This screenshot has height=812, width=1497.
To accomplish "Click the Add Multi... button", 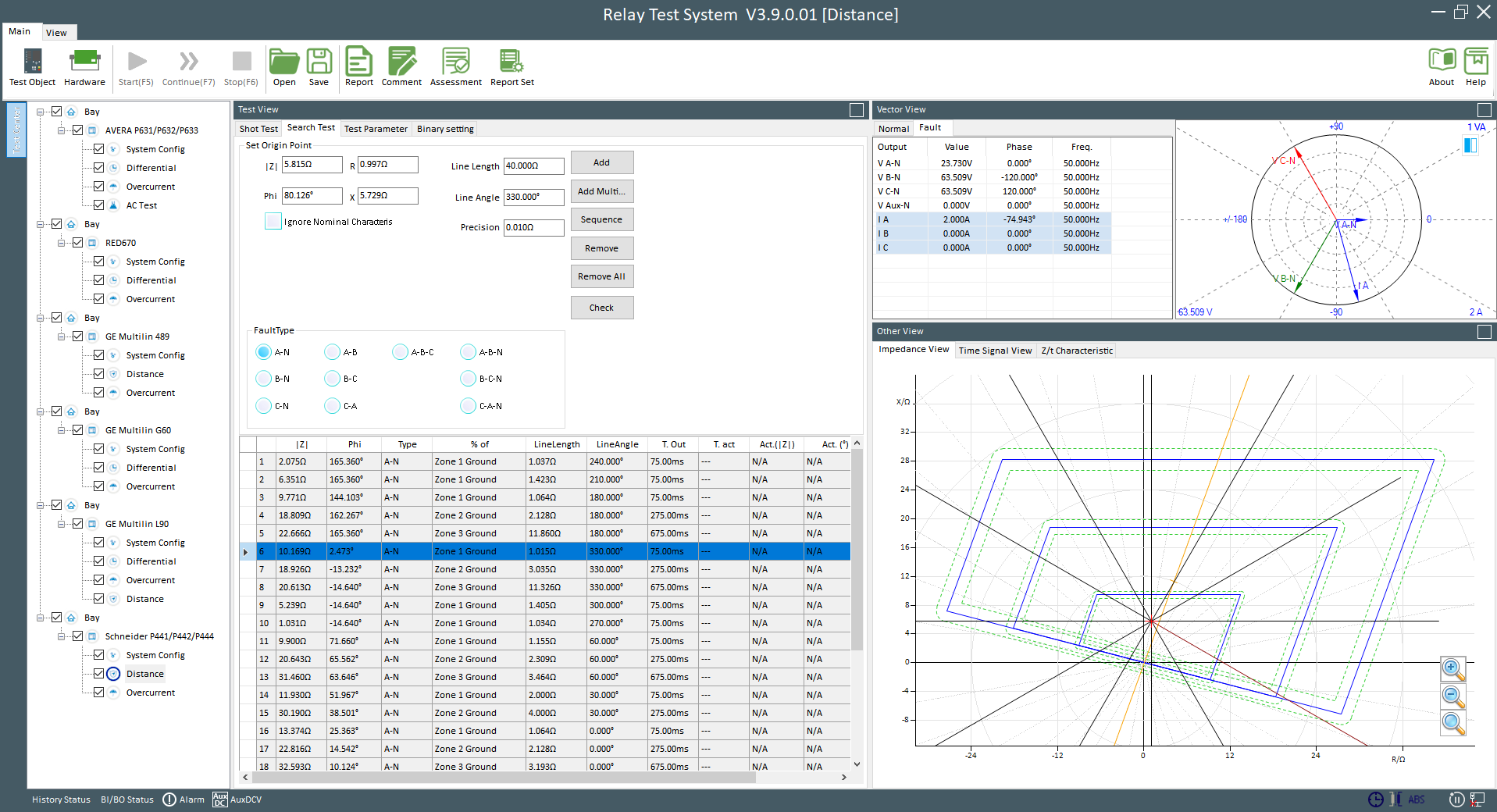I will coord(601,191).
